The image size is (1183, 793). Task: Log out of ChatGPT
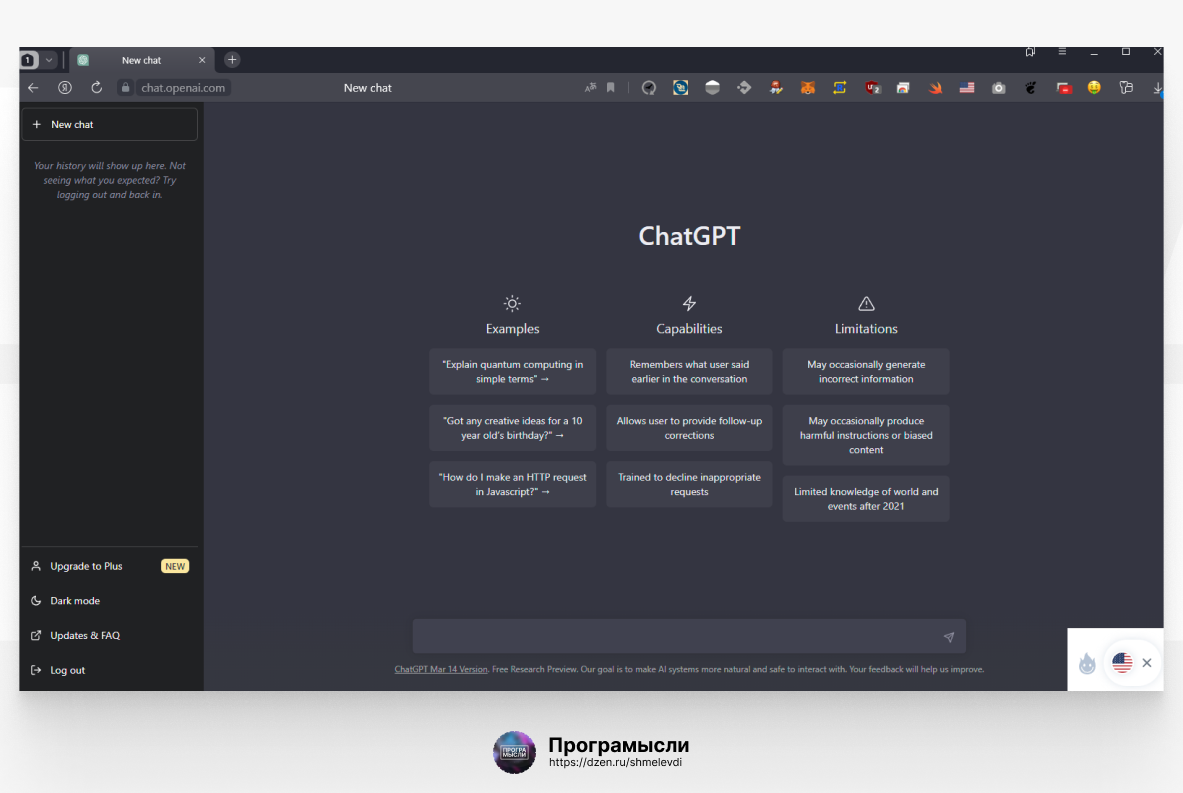click(x=109, y=670)
